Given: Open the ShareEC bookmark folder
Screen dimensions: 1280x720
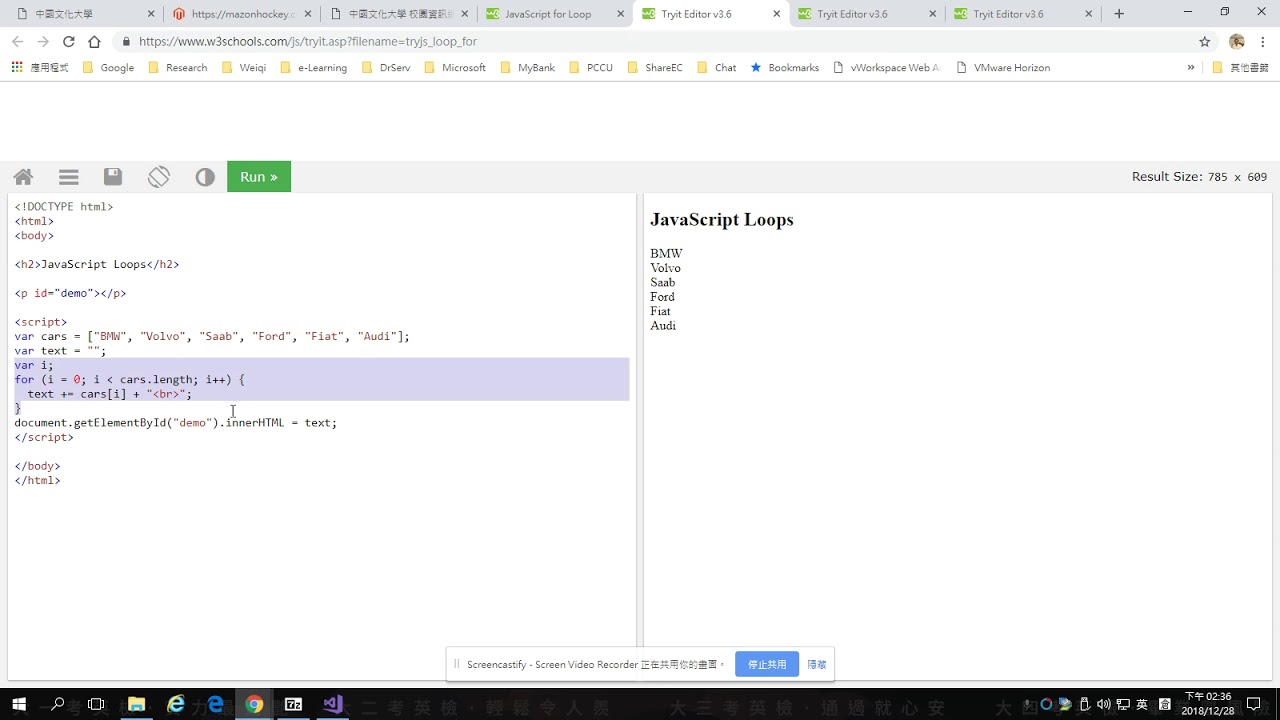Looking at the screenshot, I should [654, 68].
